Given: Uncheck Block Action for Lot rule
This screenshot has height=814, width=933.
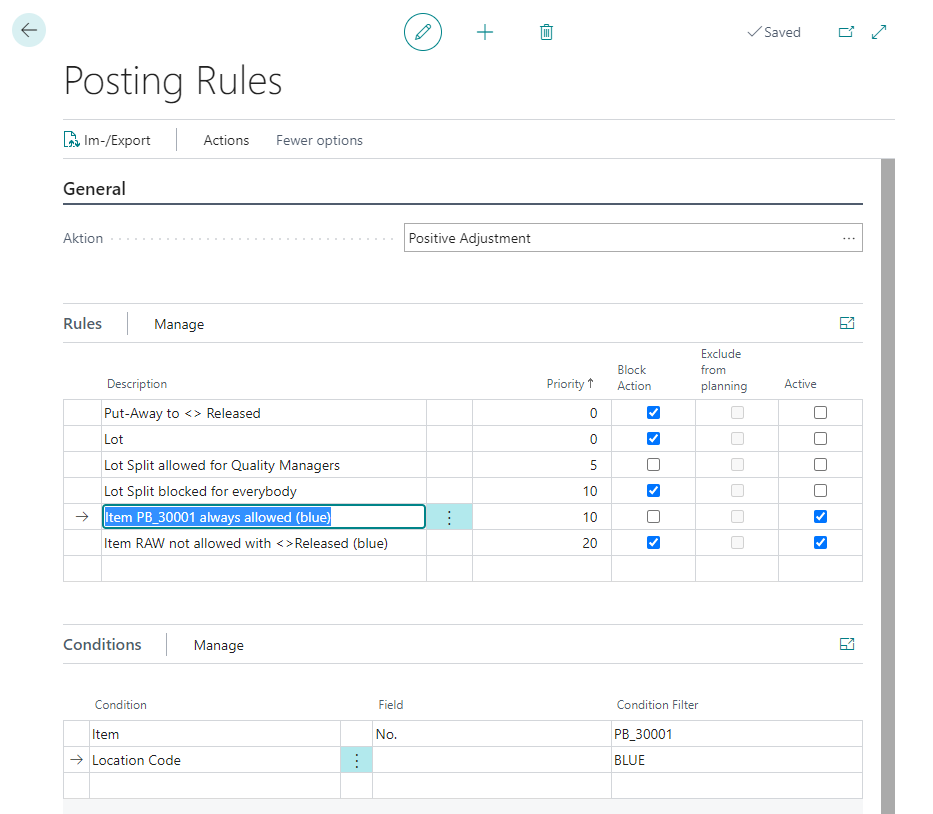Looking at the screenshot, I should (653, 439).
